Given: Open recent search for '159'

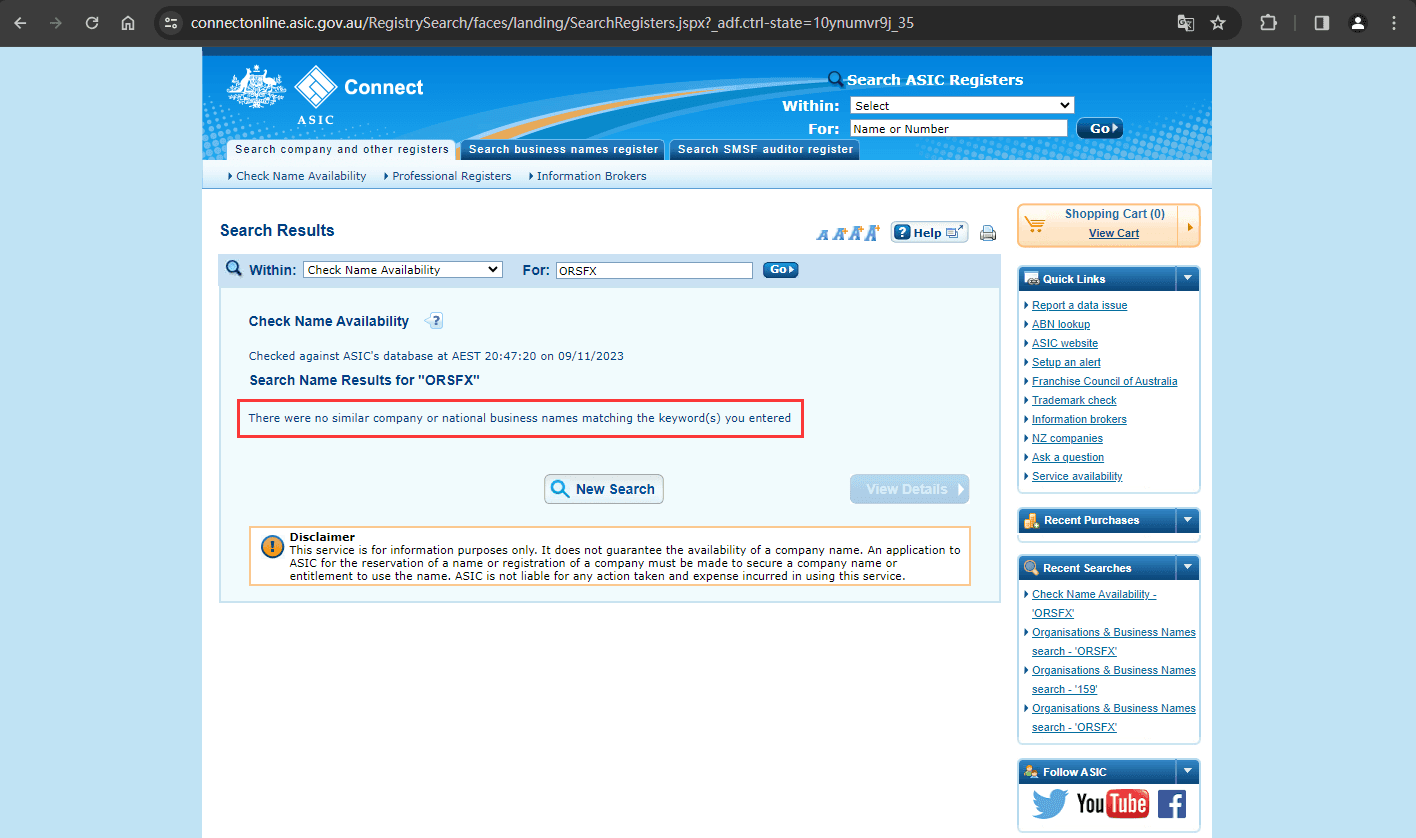Looking at the screenshot, I should (1114, 679).
